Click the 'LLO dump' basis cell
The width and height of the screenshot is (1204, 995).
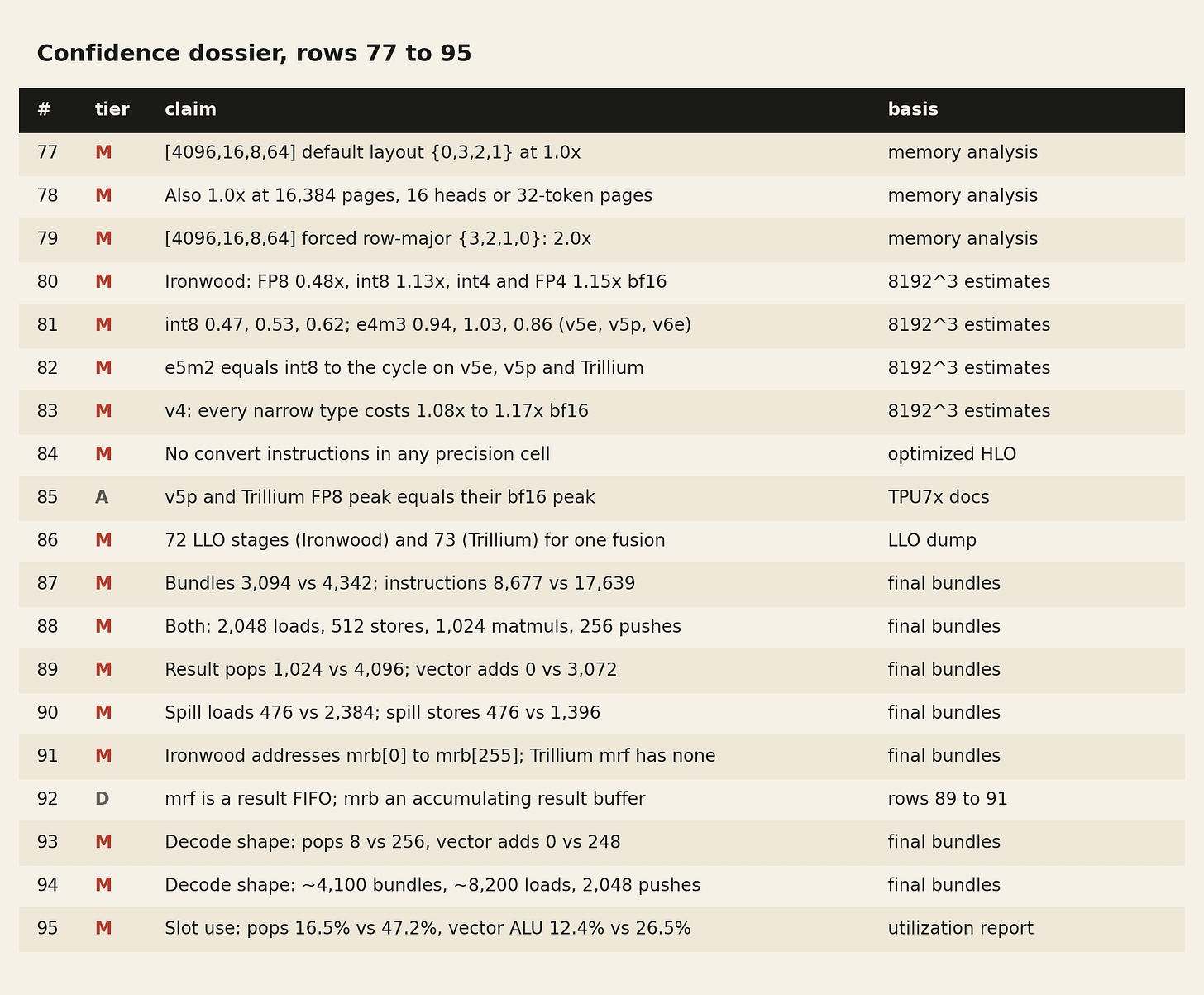(x=932, y=540)
